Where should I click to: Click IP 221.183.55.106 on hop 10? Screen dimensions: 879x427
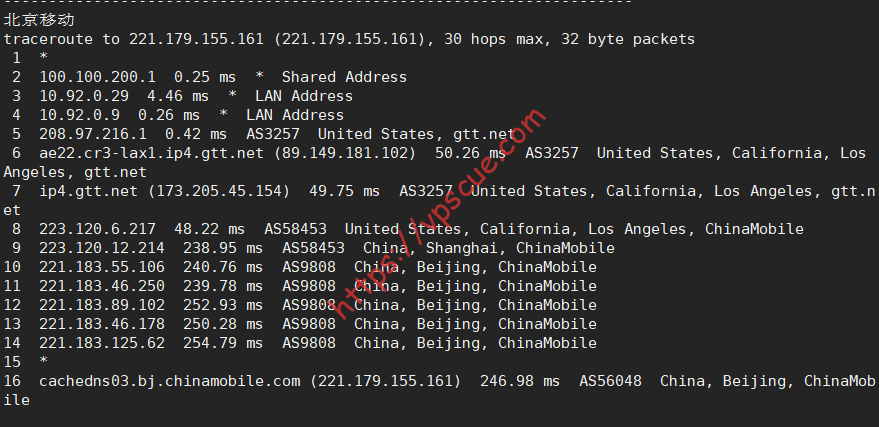point(102,267)
